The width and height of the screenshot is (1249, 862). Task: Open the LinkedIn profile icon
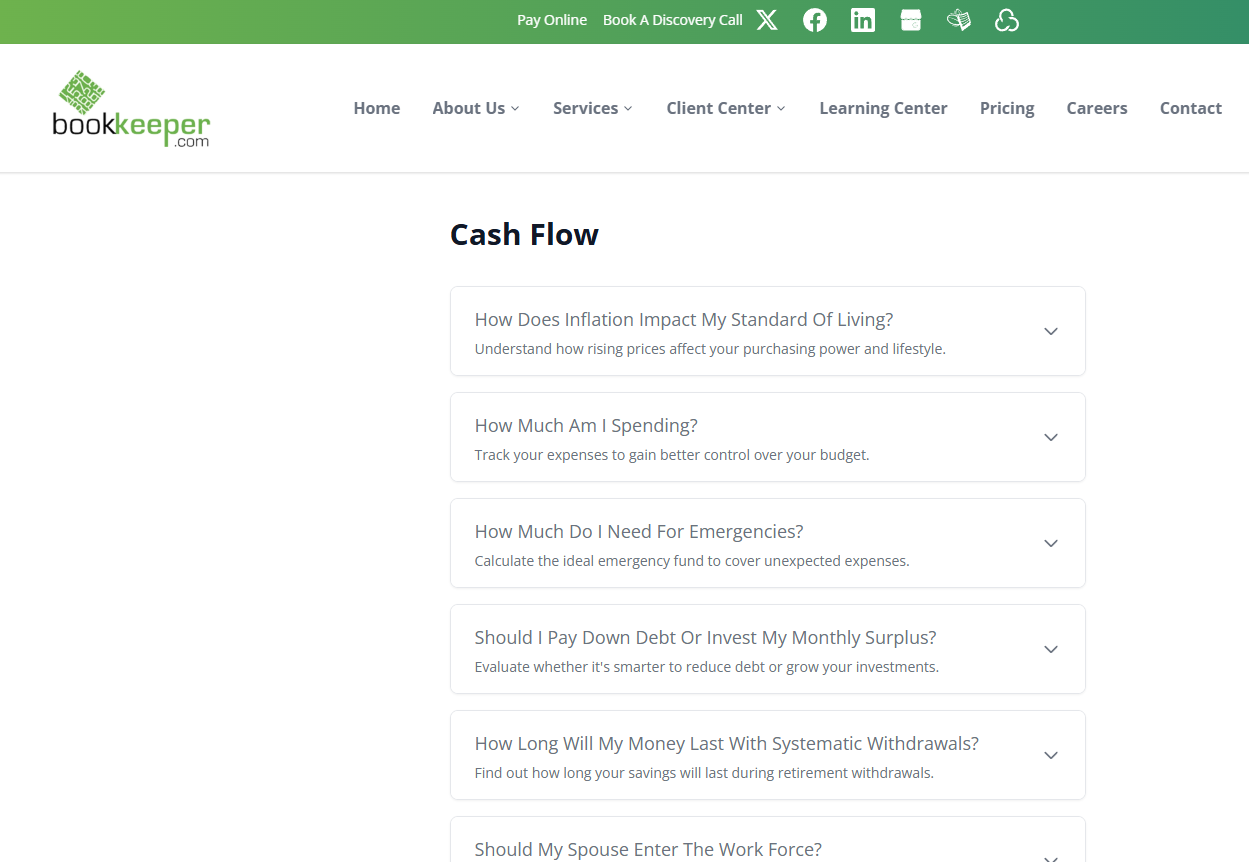[x=863, y=20]
